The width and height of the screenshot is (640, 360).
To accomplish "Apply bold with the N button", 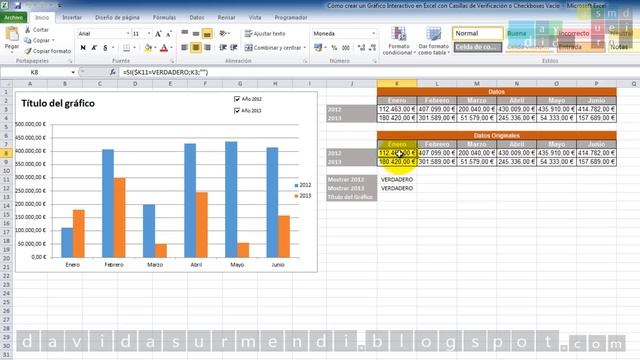I will tap(83, 48).
